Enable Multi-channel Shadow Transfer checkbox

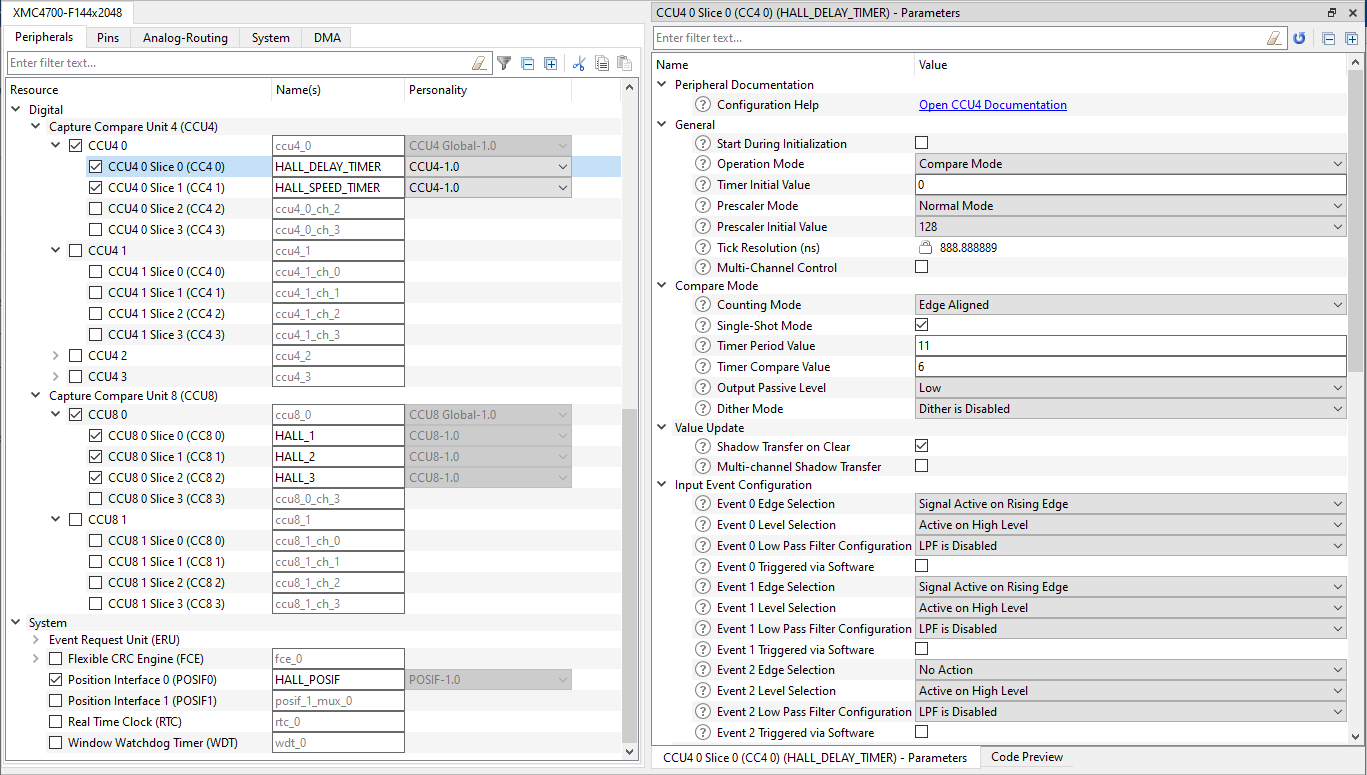pyautogui.click(x=922, y=466)
